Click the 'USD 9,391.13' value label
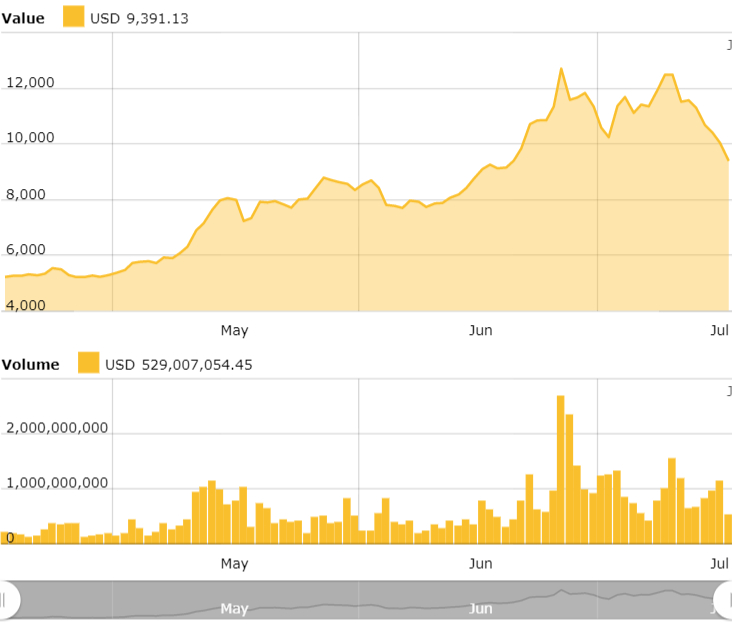Image resolution: width=732 pixels, height=625 pixels. click(139, 19)
